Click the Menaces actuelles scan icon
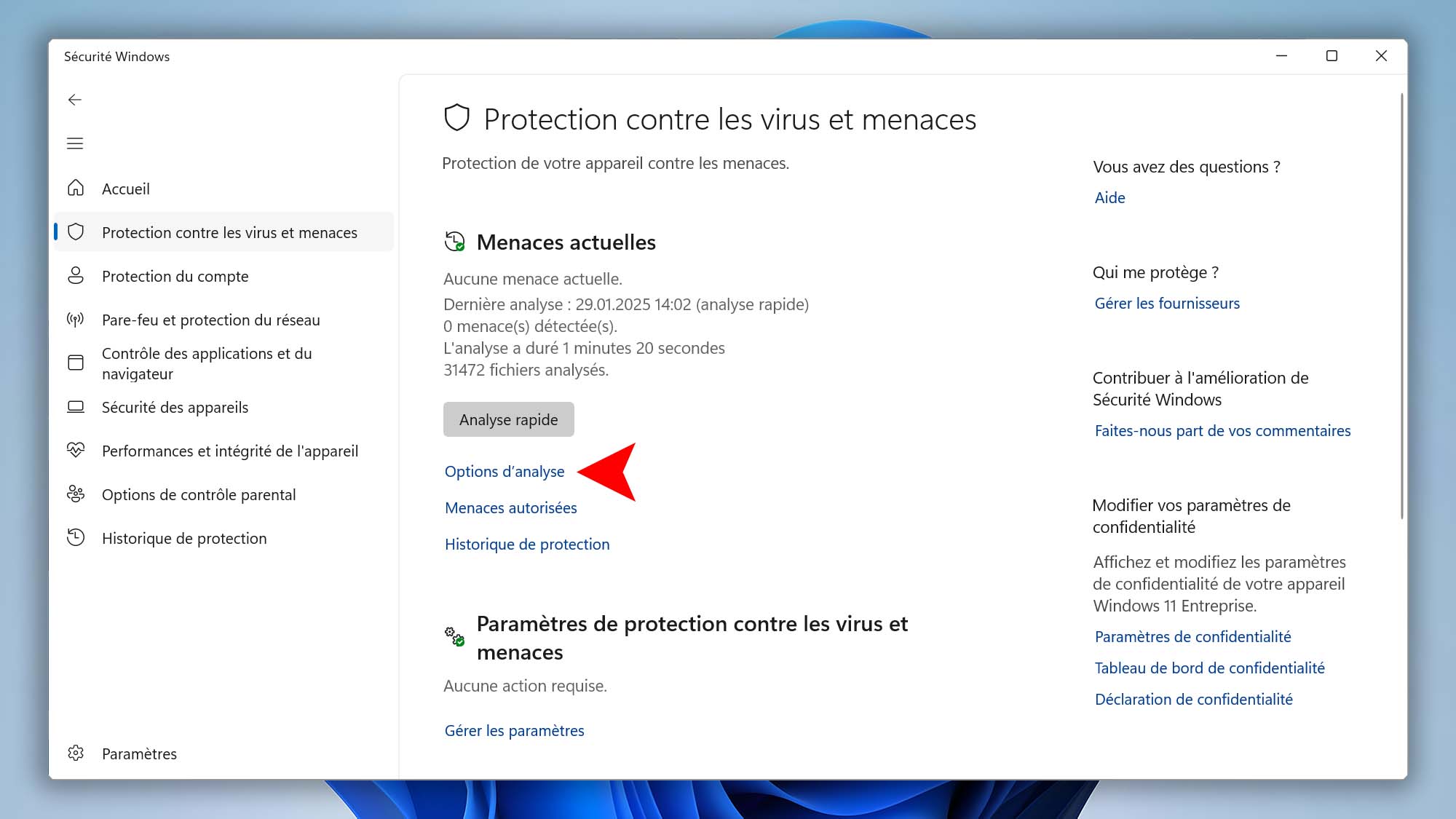This screenshot has height=819, width=1456. (455, 241)
